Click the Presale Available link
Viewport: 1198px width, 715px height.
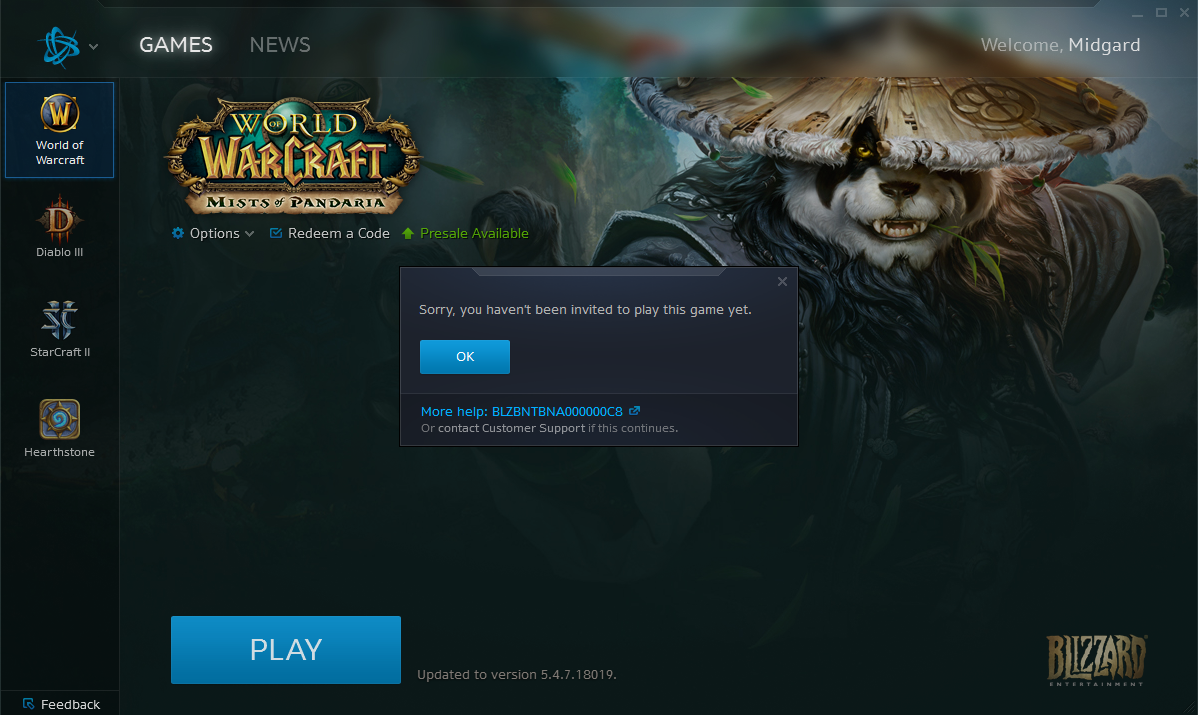pos(474,233)
